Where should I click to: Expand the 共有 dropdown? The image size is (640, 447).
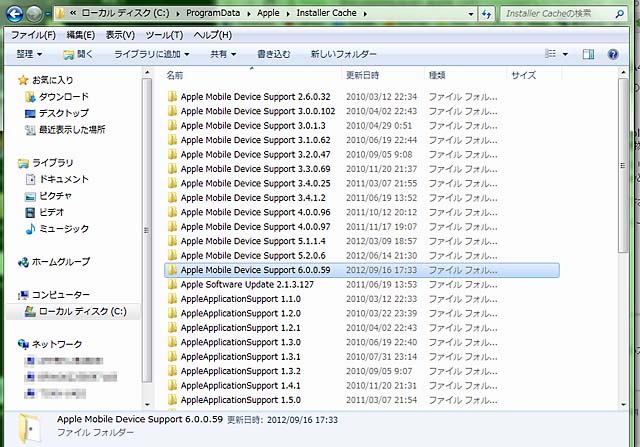(x=223, y=54)
